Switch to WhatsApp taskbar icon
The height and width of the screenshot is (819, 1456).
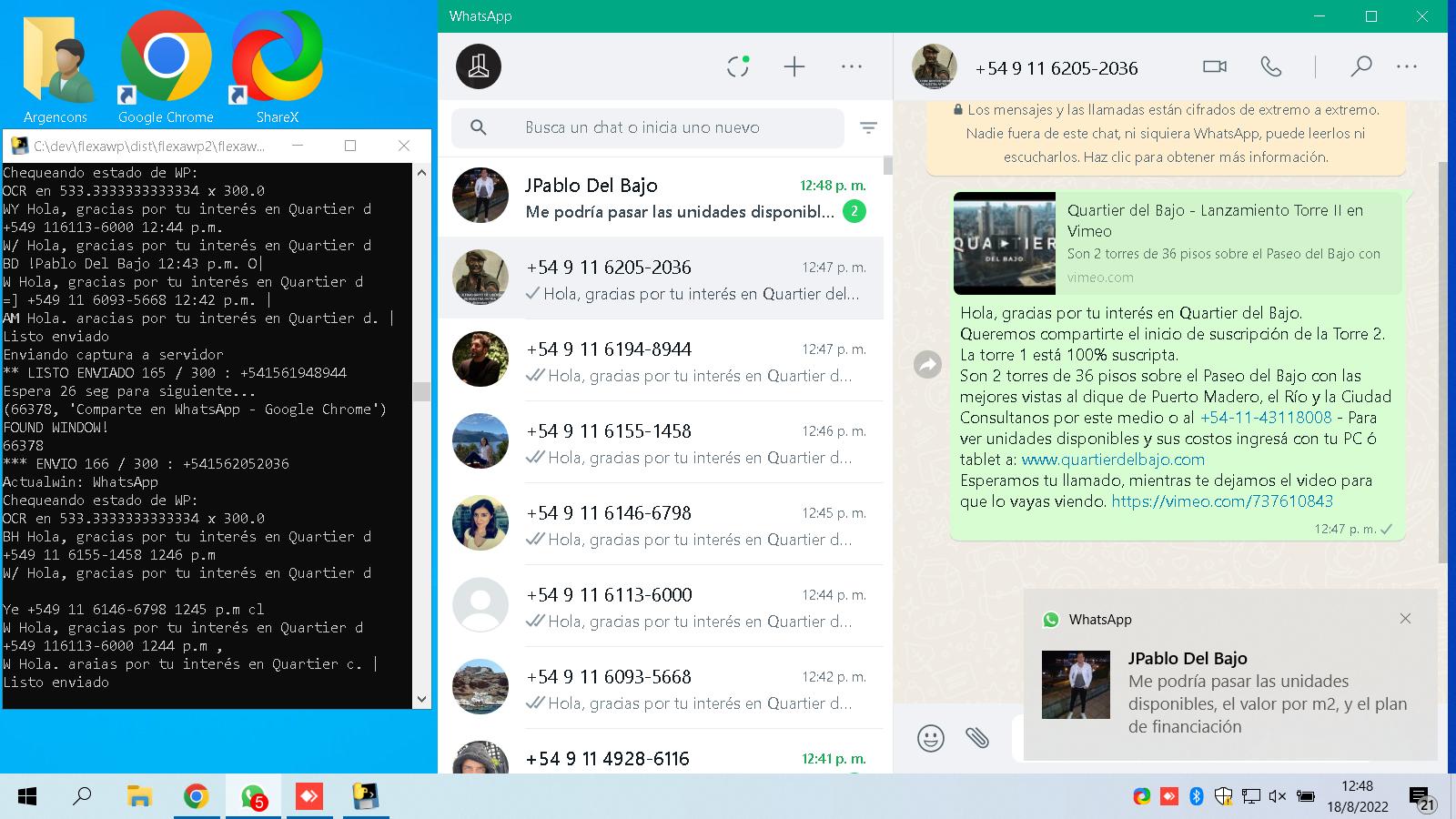(x=253, y=797)
